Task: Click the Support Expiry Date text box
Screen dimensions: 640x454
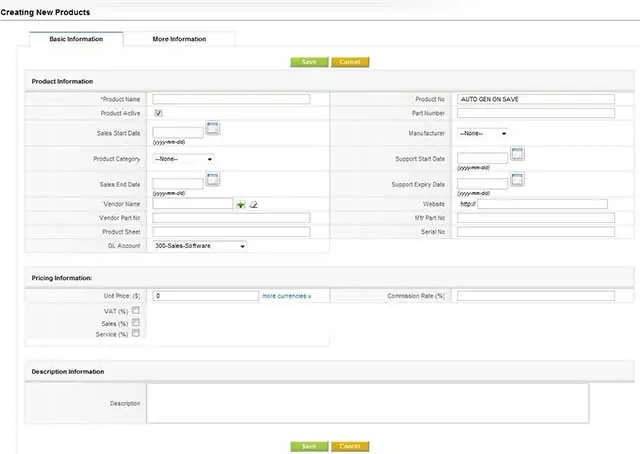Action: [x=482, y=184]
